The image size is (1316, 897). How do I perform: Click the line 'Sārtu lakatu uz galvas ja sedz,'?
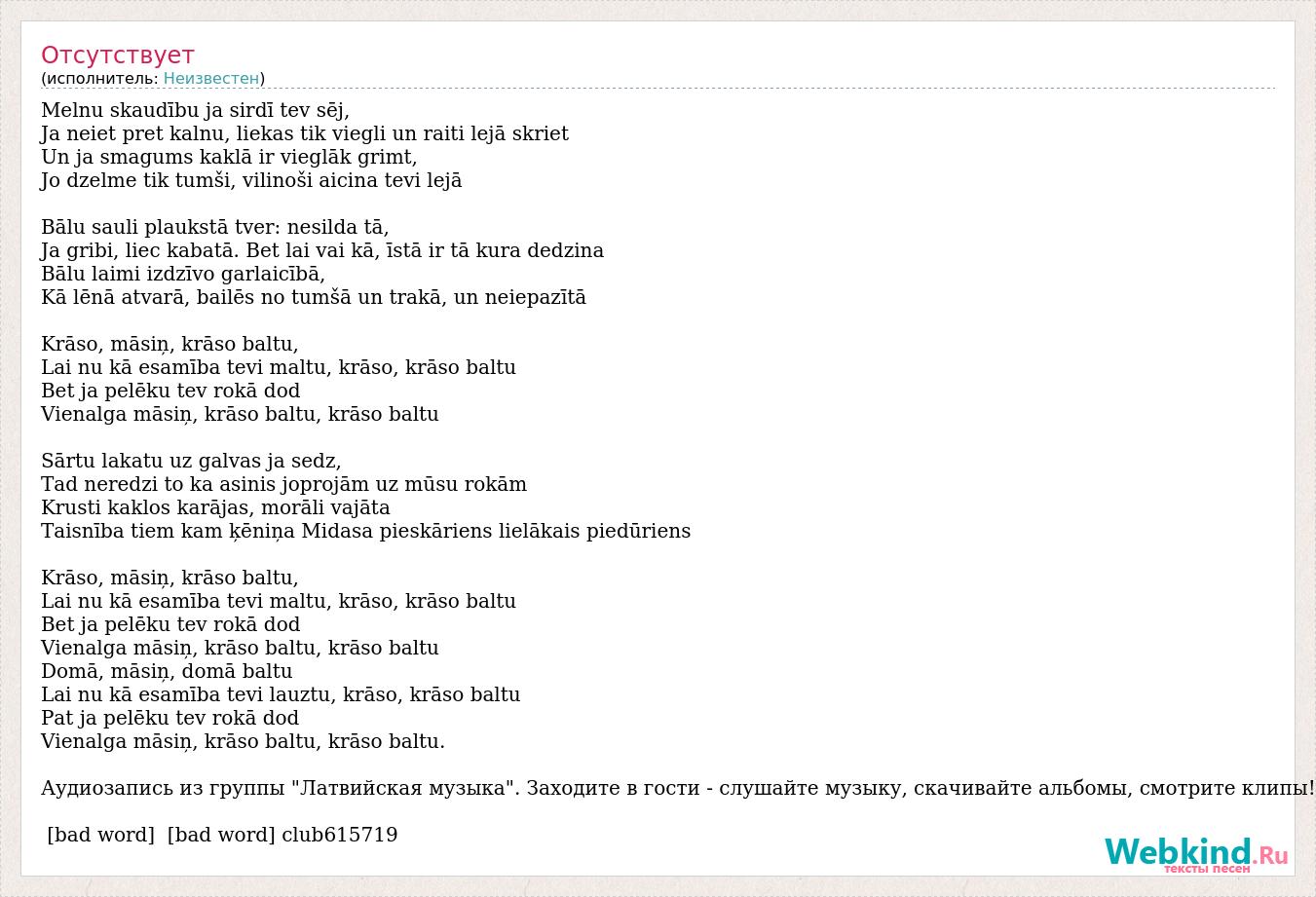[191, 461]
